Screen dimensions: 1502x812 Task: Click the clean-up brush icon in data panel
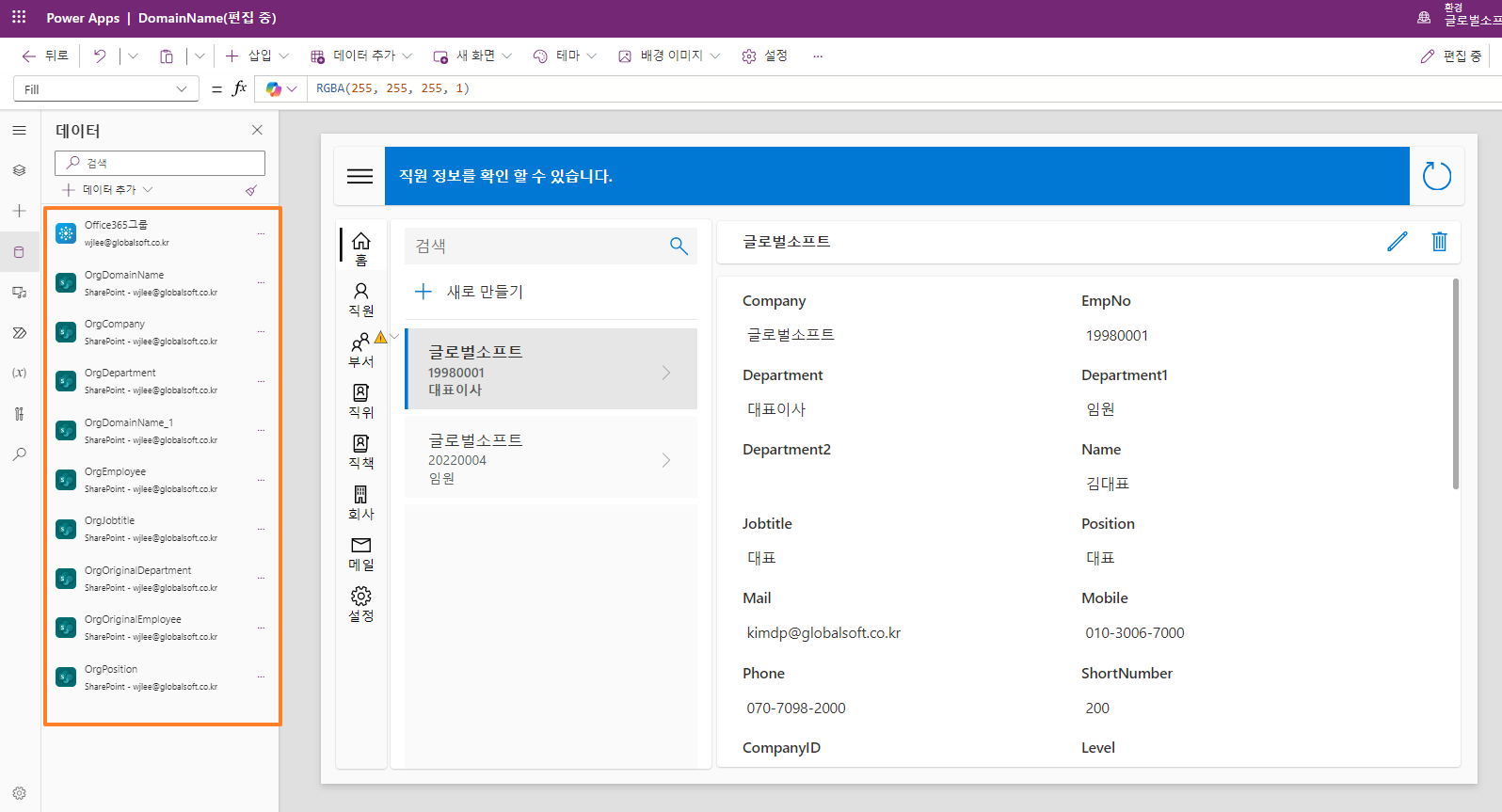(251, 190)
